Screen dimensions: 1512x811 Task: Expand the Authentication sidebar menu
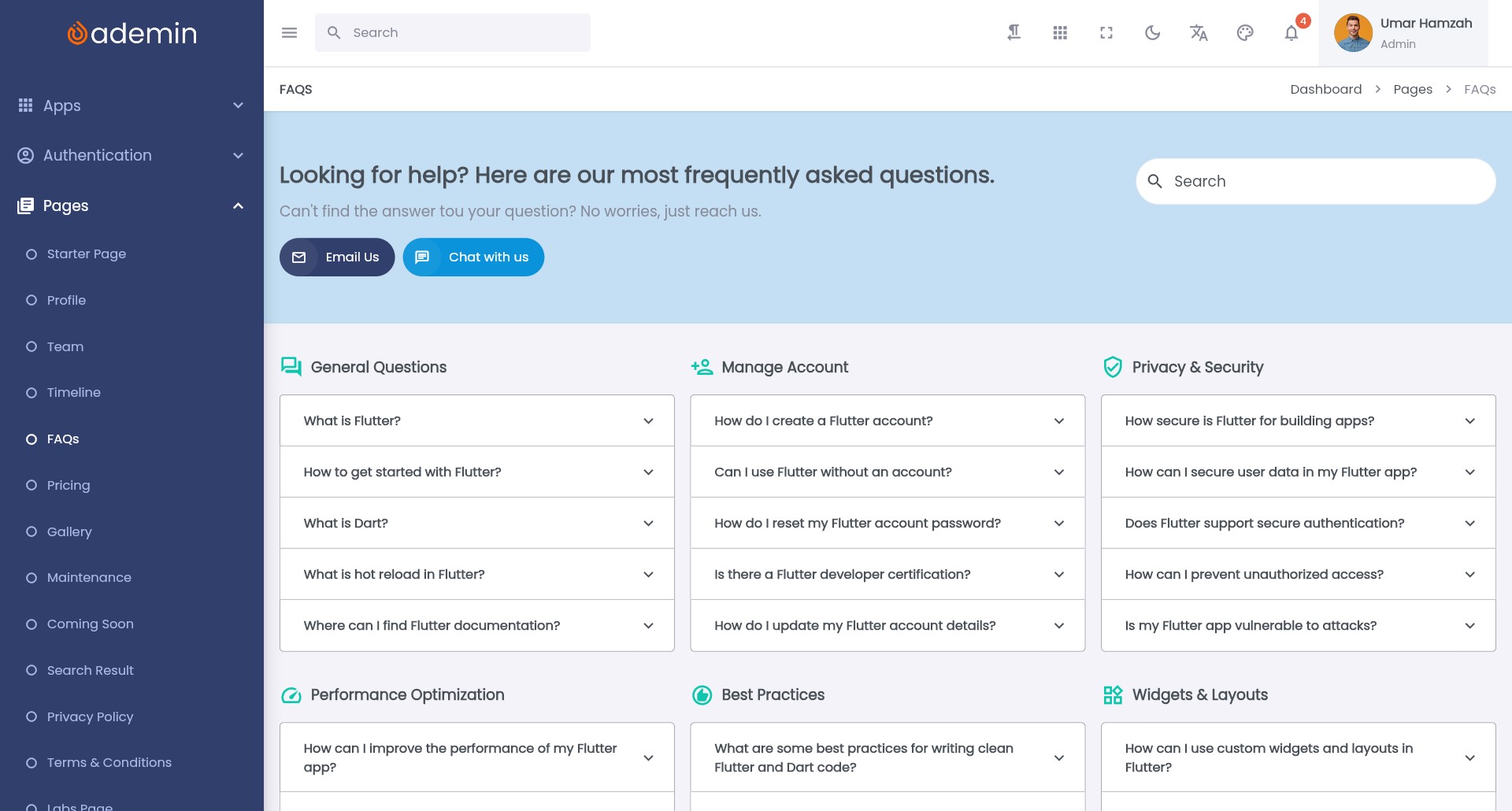click(132, 156)
